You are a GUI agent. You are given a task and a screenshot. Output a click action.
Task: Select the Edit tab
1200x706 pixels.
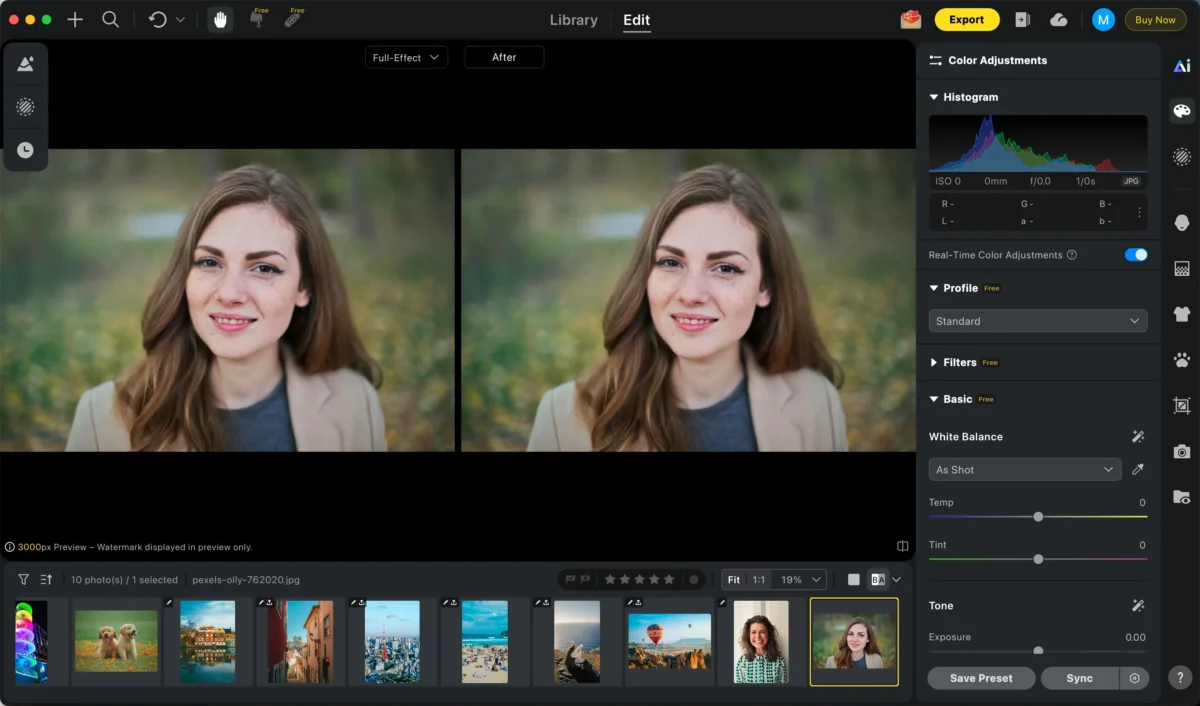636,20
